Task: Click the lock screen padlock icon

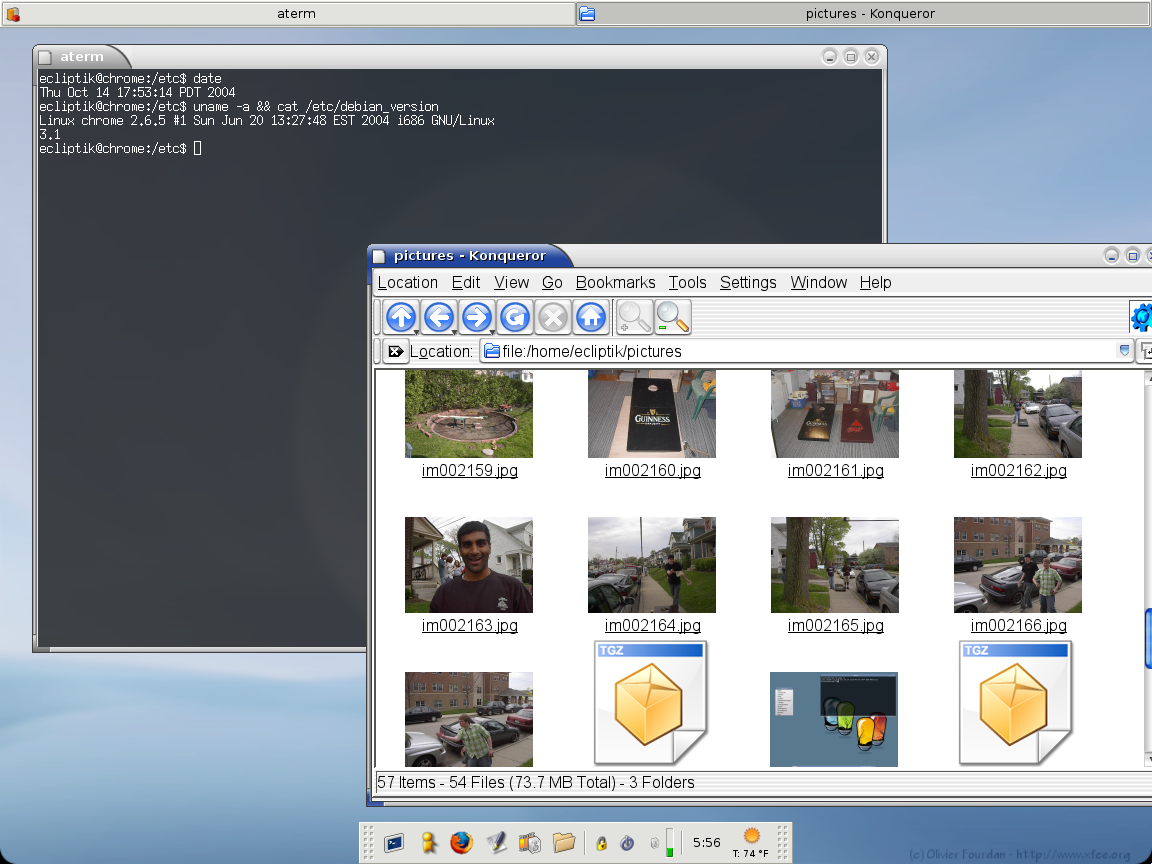Action: click(x=601, y=843)
